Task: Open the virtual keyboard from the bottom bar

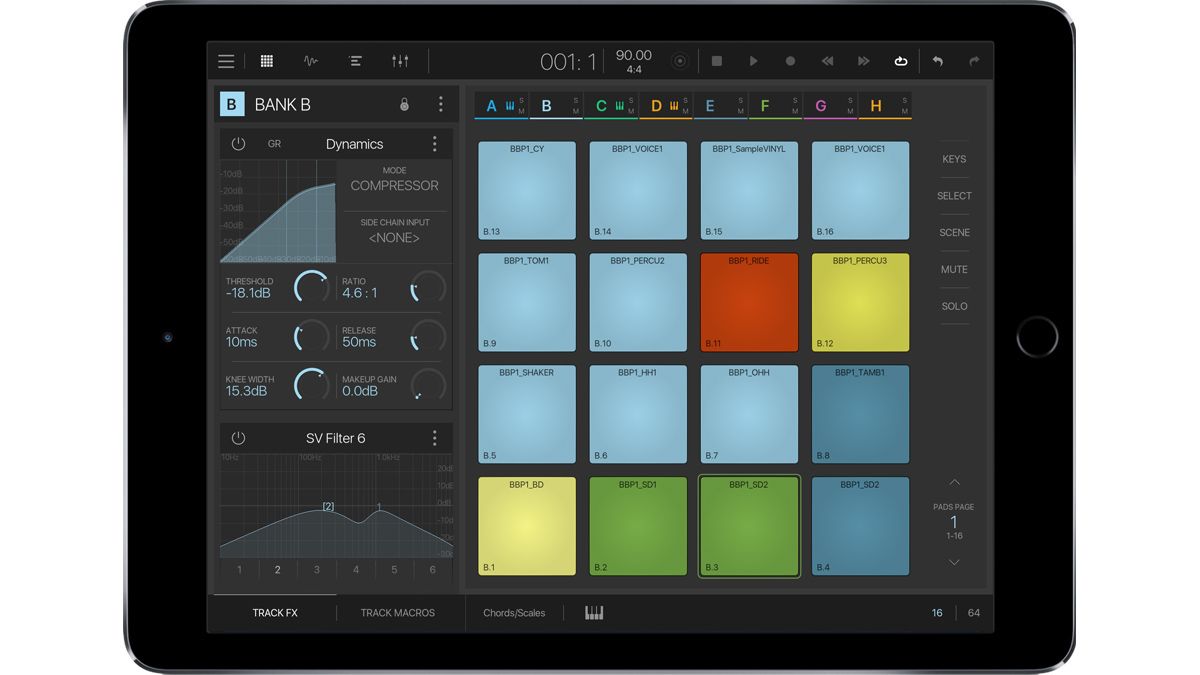Action: pyautogui.click(x=593, y=612)
